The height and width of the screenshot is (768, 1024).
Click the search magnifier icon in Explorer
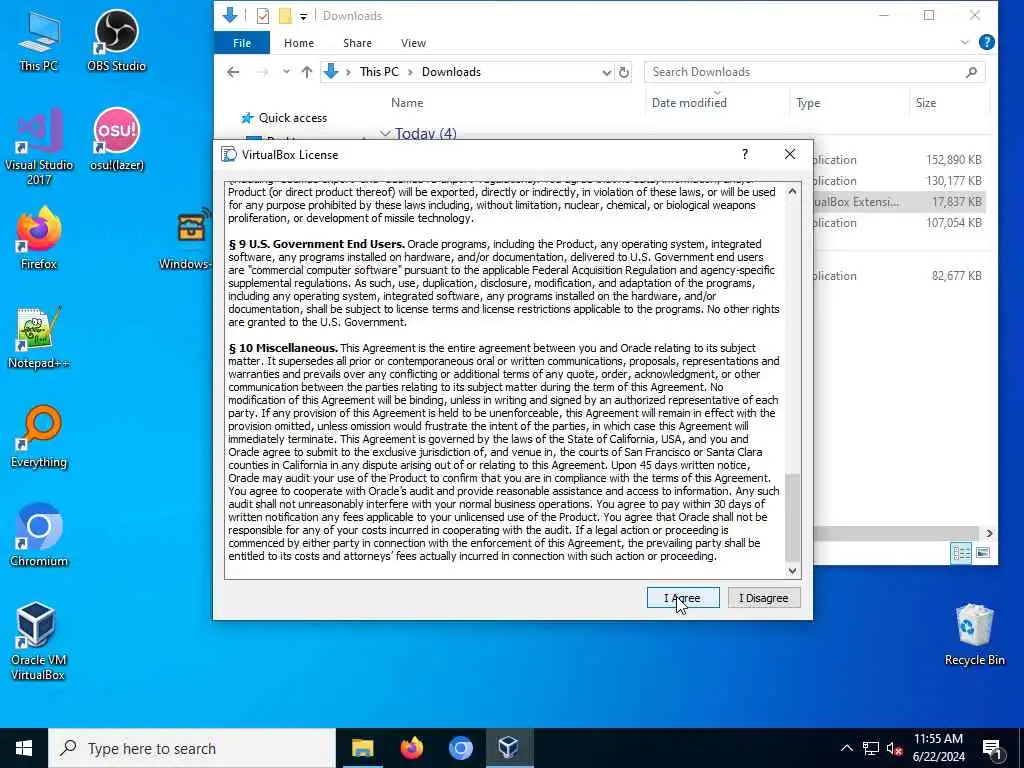click(x=971, y=72)
